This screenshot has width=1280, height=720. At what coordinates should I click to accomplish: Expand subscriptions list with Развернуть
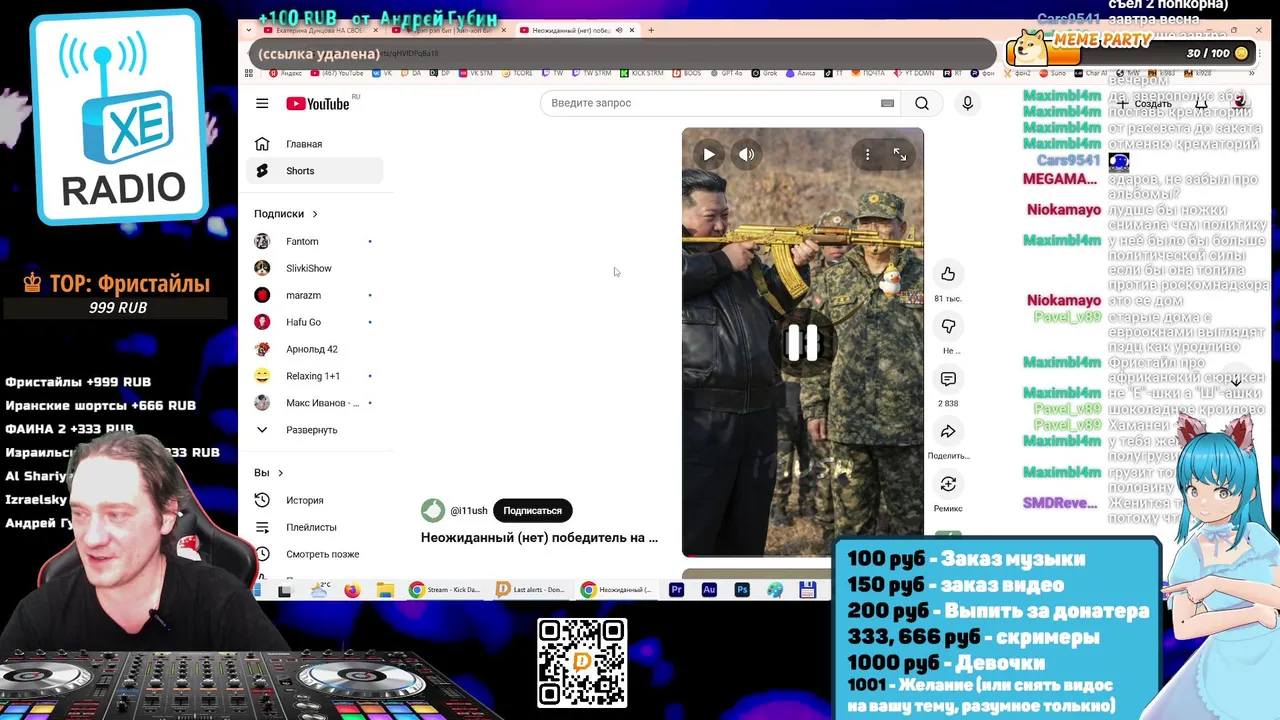tap(315, 430)
